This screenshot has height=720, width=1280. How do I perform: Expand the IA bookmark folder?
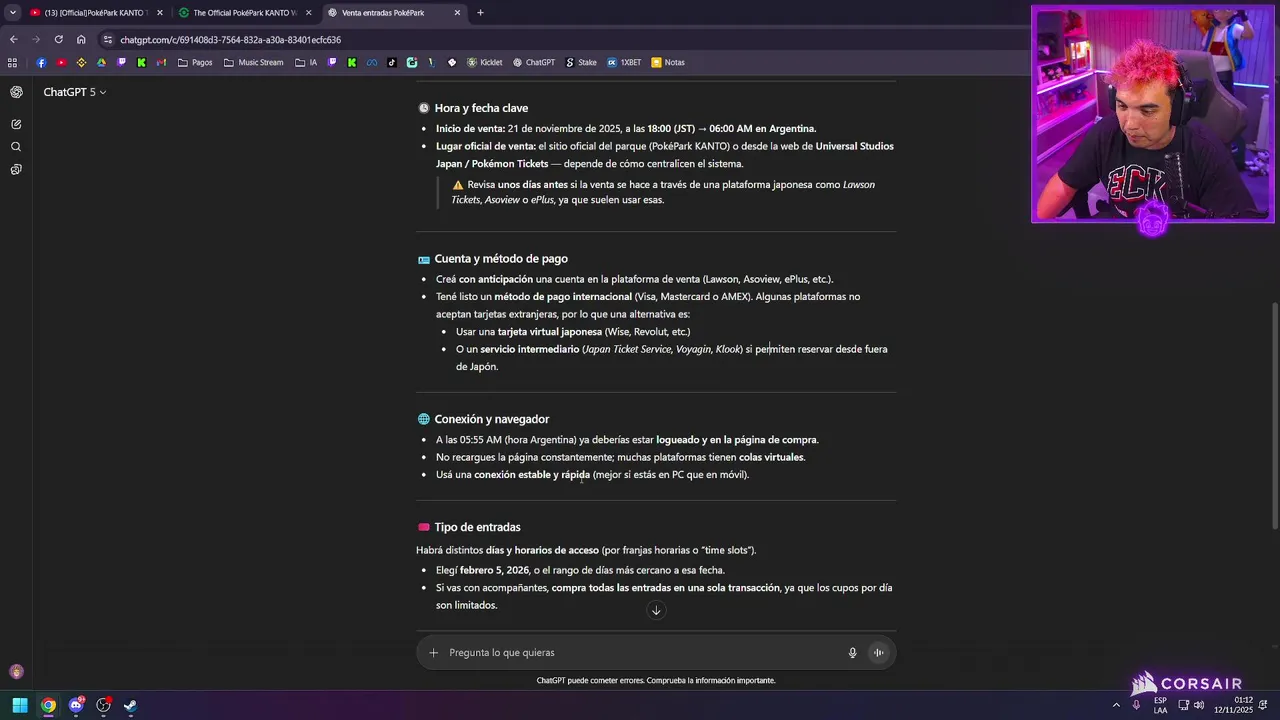click(x=306, y=62)
